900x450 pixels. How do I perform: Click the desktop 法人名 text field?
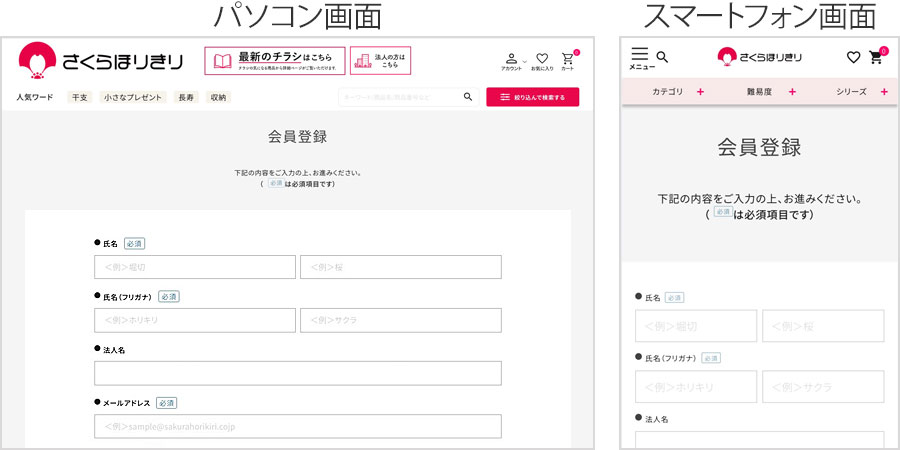(297, 373)
